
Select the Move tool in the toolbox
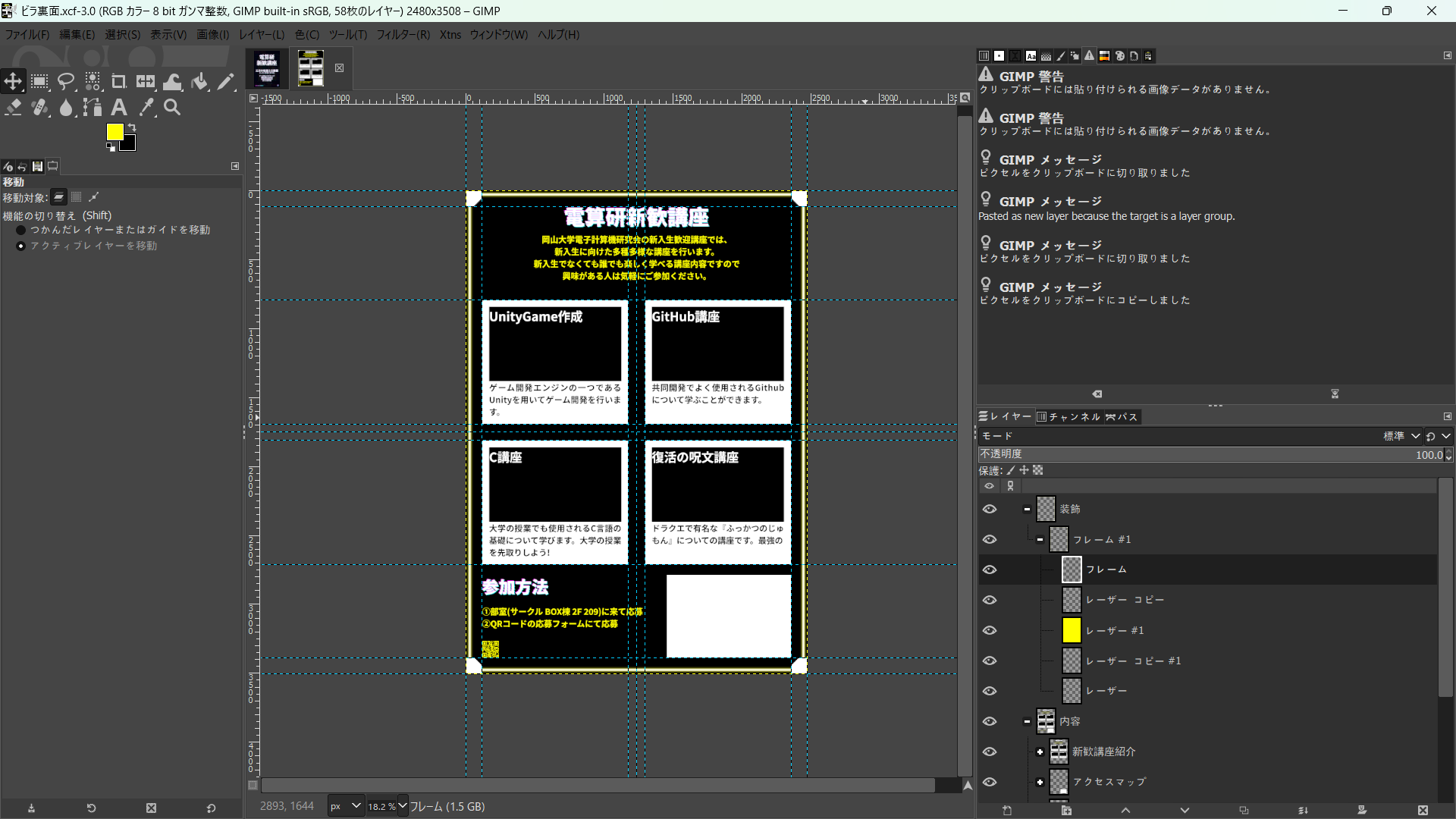(13, 81)
